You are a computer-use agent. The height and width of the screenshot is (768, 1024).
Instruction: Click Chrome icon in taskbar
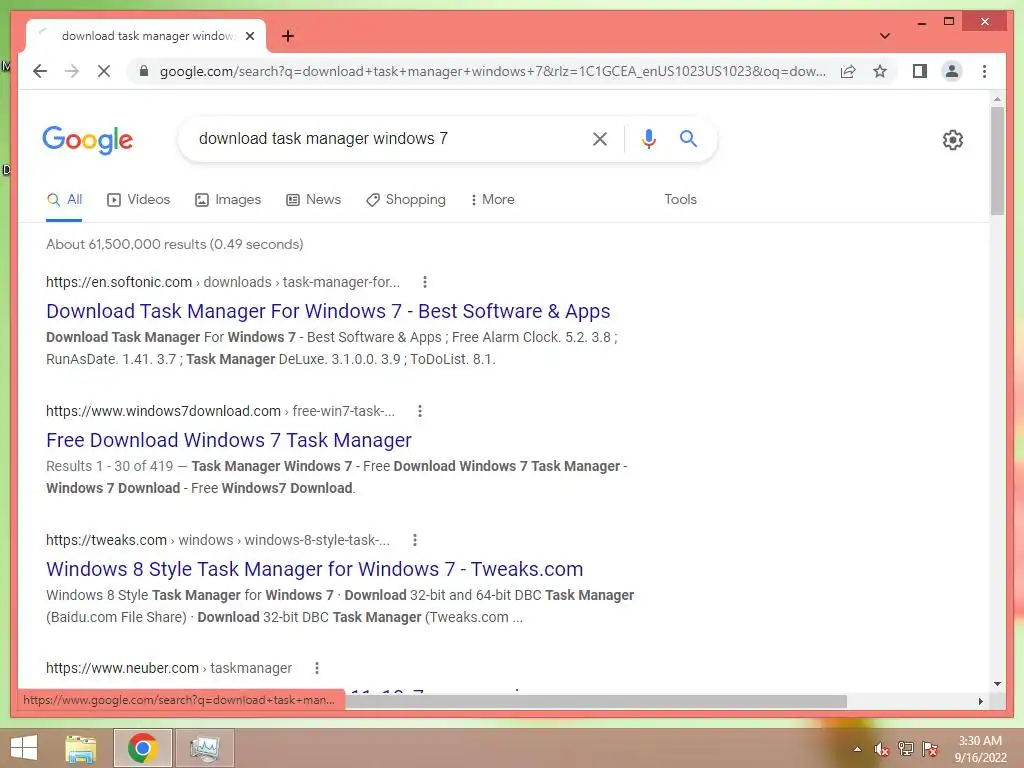pos(142,748)
